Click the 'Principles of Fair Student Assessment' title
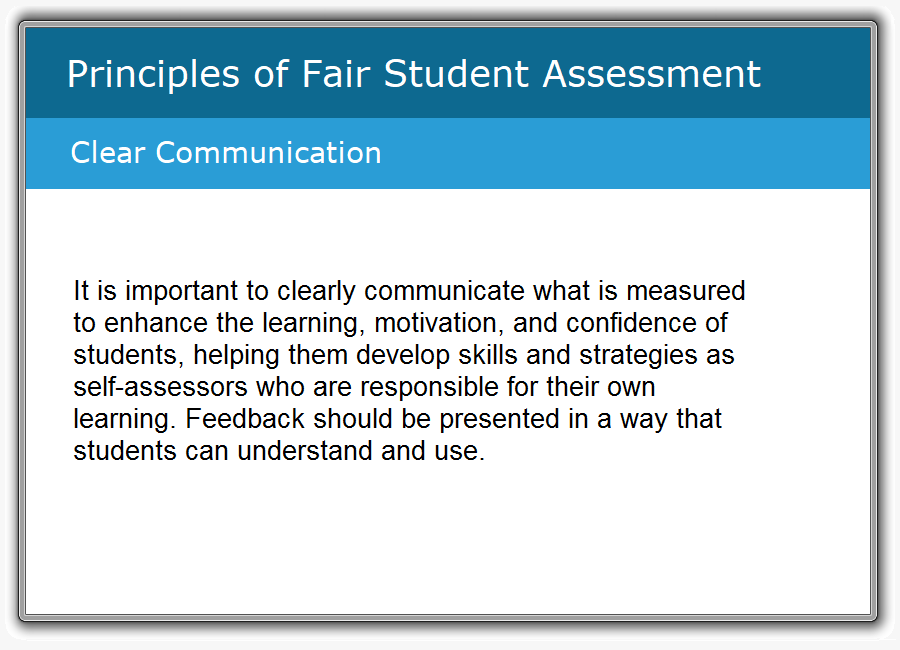Viewport: 900px width, 650px height. [414, 75]
